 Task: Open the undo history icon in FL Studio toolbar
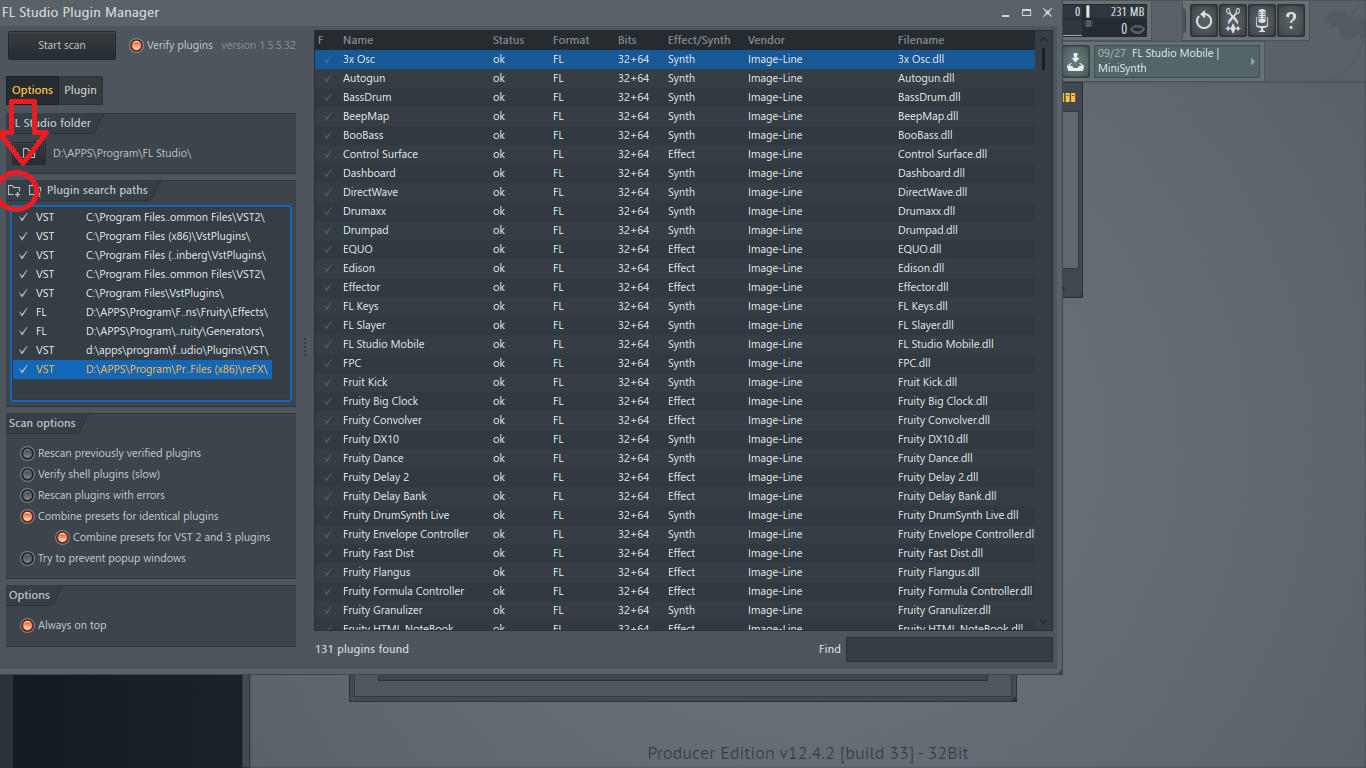(1204, 19)
